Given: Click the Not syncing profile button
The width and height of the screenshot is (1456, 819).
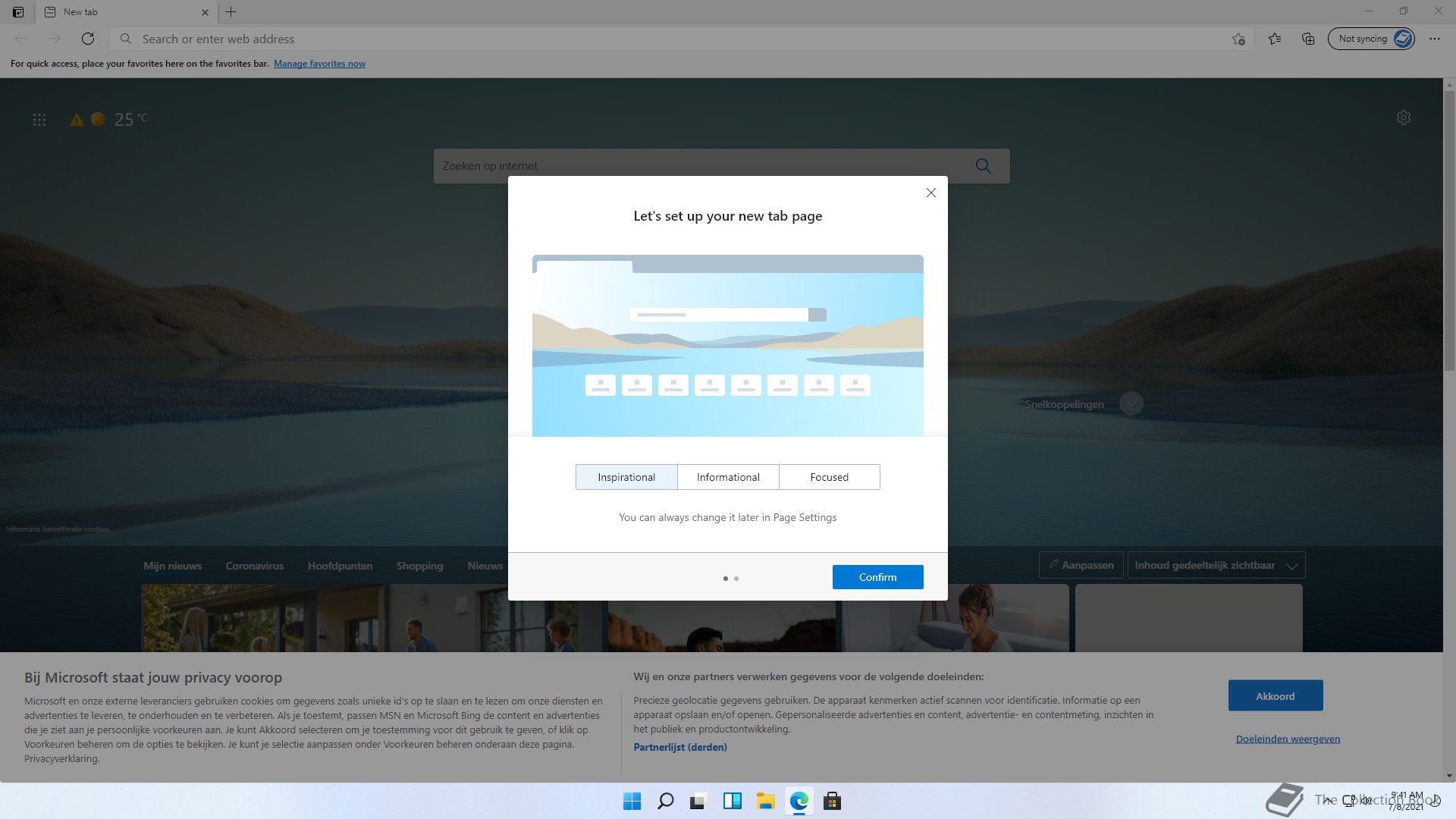Looking at the screenshot, I should click(x=1371, y=39).
